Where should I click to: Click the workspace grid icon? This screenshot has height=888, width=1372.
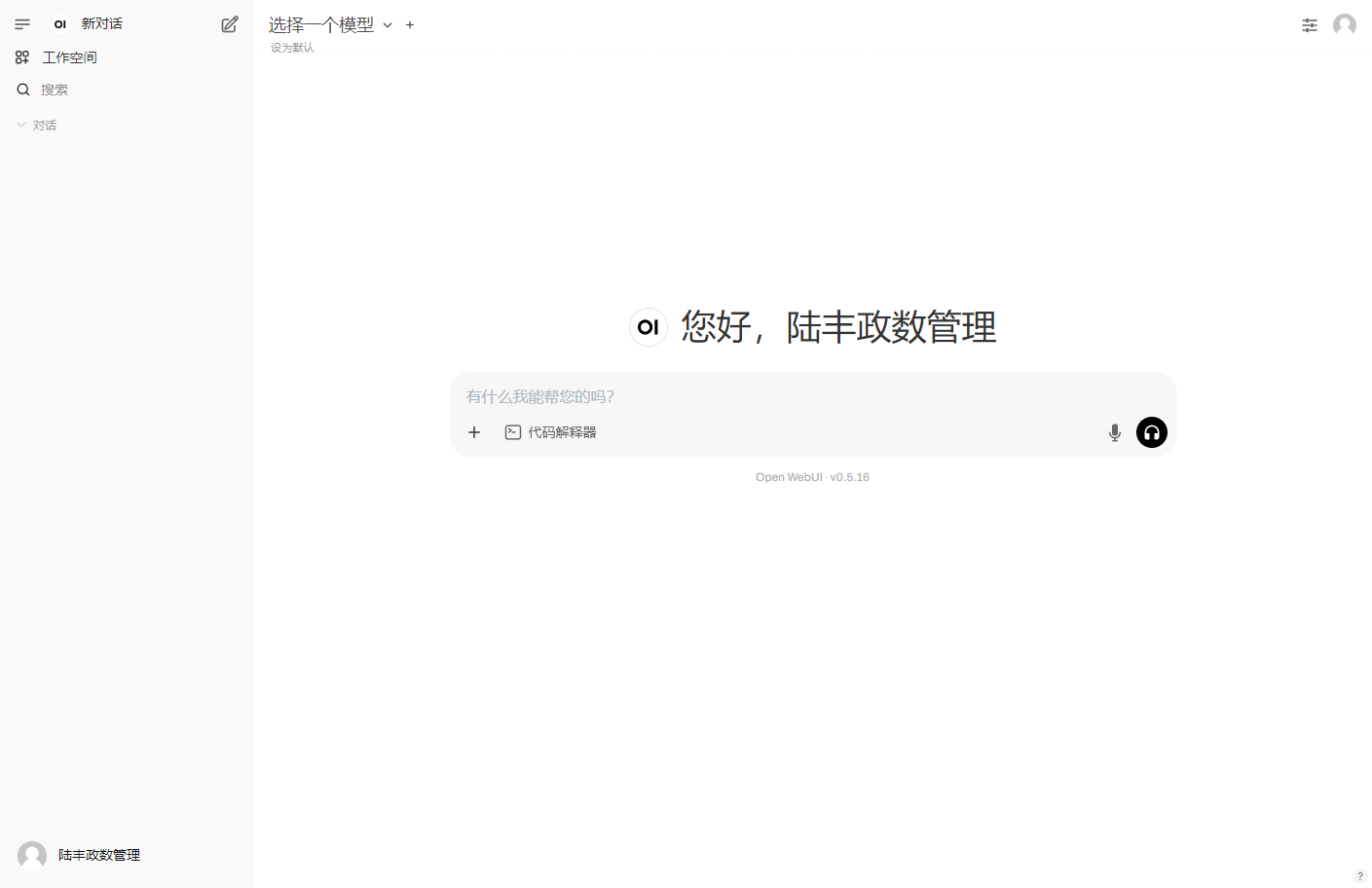coord(22,57)
